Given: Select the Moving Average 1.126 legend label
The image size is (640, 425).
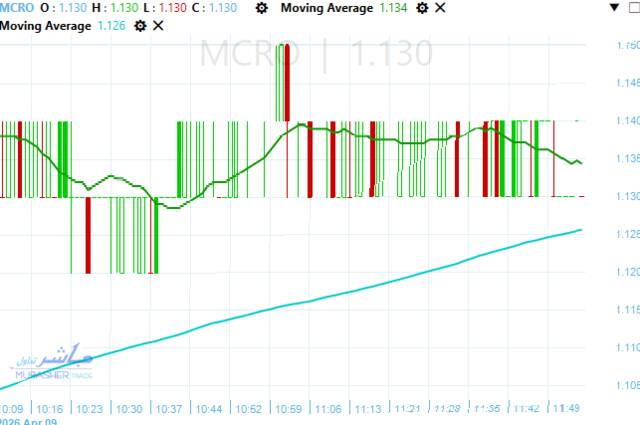Looking at the screenshot, I should pos(45,25).
